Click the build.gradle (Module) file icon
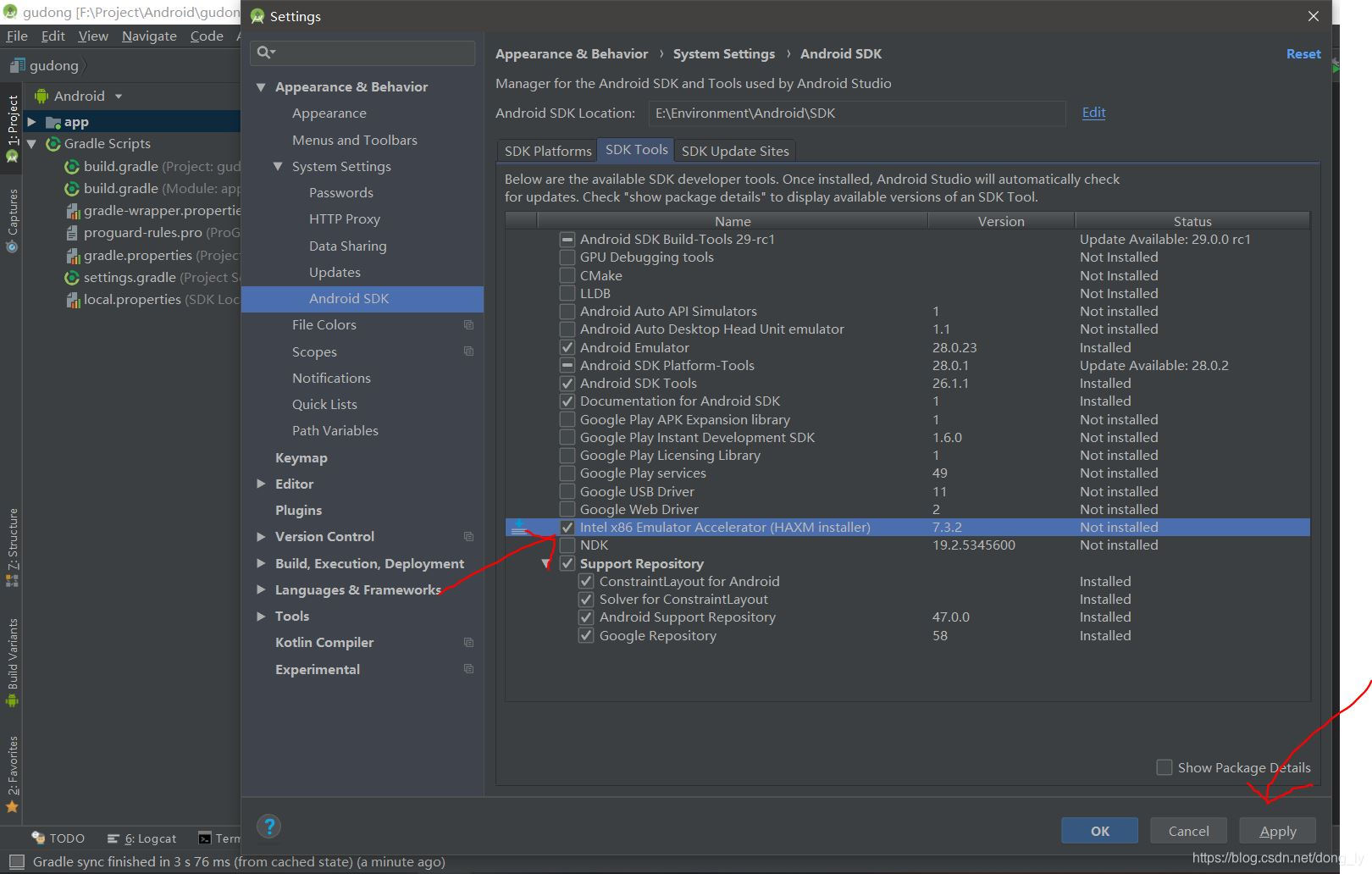Screen dimensions: 1372x874 coord(72,188)
